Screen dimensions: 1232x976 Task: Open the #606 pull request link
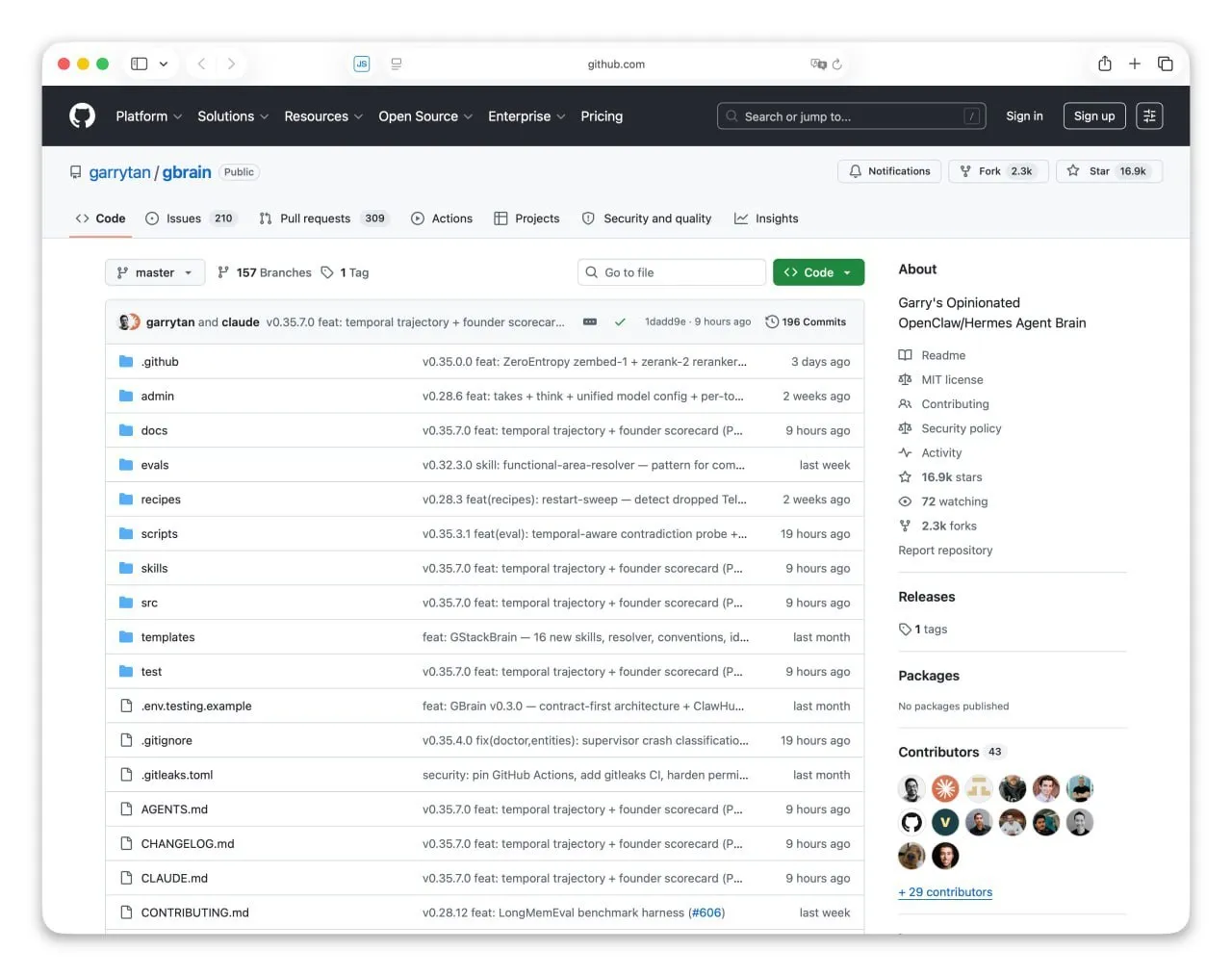(x=706, y=912)
